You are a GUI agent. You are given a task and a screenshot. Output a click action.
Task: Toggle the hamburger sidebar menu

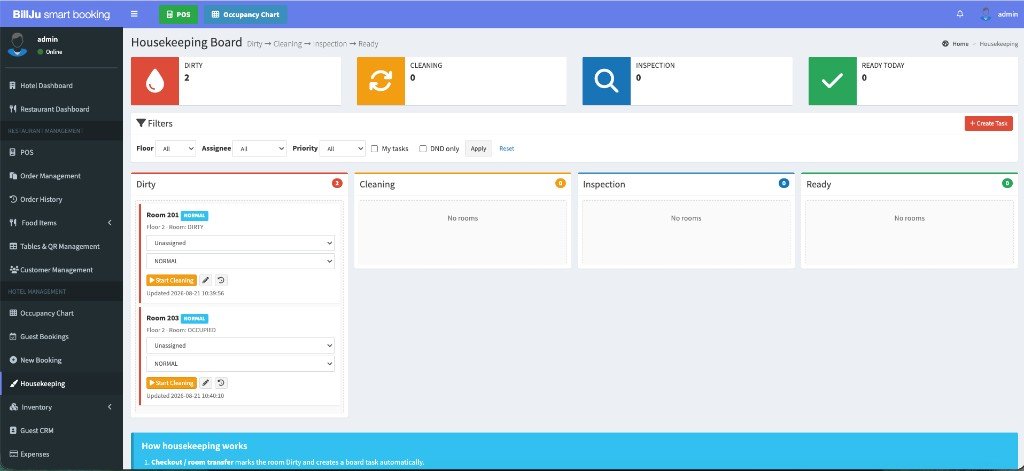click(x=134, y=14)
